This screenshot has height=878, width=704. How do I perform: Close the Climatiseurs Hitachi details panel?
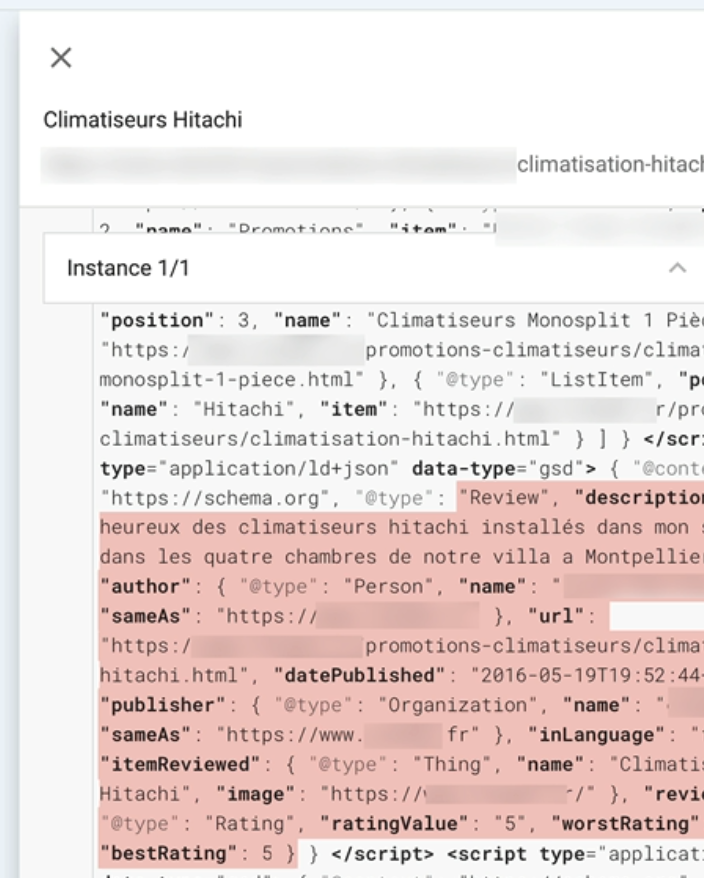click(x=60, y=57)
